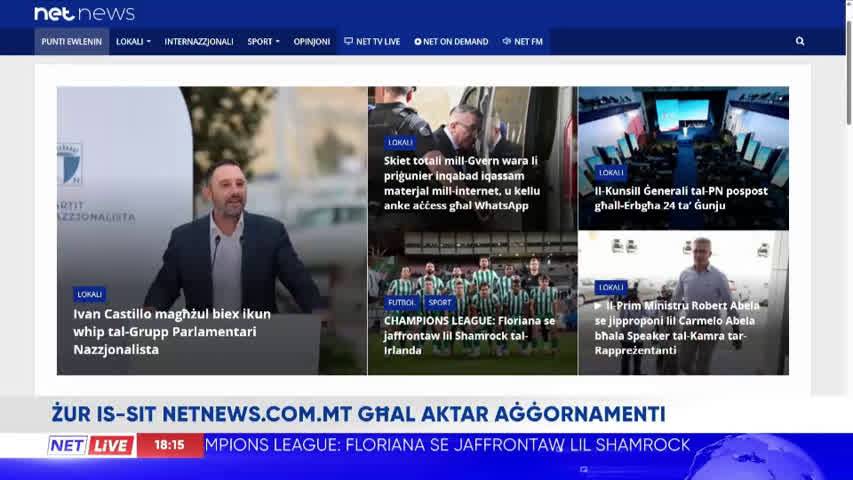Viewport: 853px width, 480px height.
Task: Open Kunsill Ġenerali tal-PN headline
Action: 681,198
